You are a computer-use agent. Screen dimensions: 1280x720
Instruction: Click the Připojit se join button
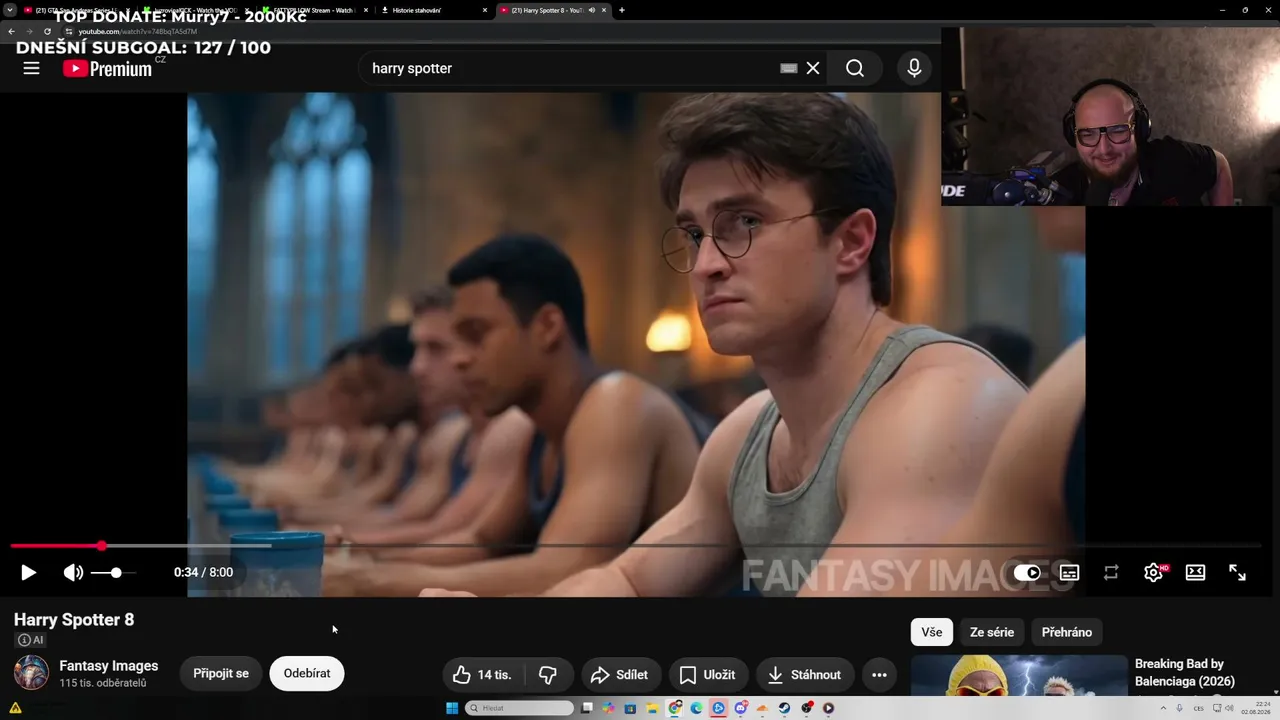tap(221, 674)
